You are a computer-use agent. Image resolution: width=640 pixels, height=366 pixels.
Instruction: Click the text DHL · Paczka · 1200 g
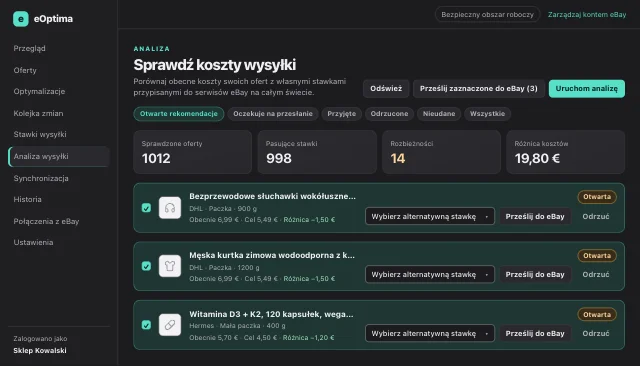coord(224,268)
